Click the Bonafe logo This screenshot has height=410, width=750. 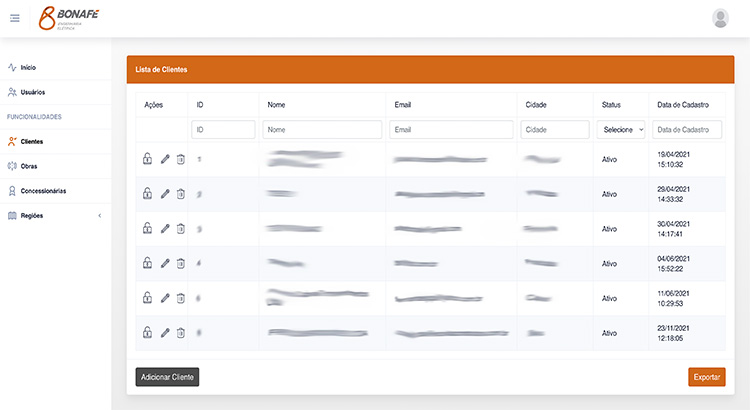[69, 18]
